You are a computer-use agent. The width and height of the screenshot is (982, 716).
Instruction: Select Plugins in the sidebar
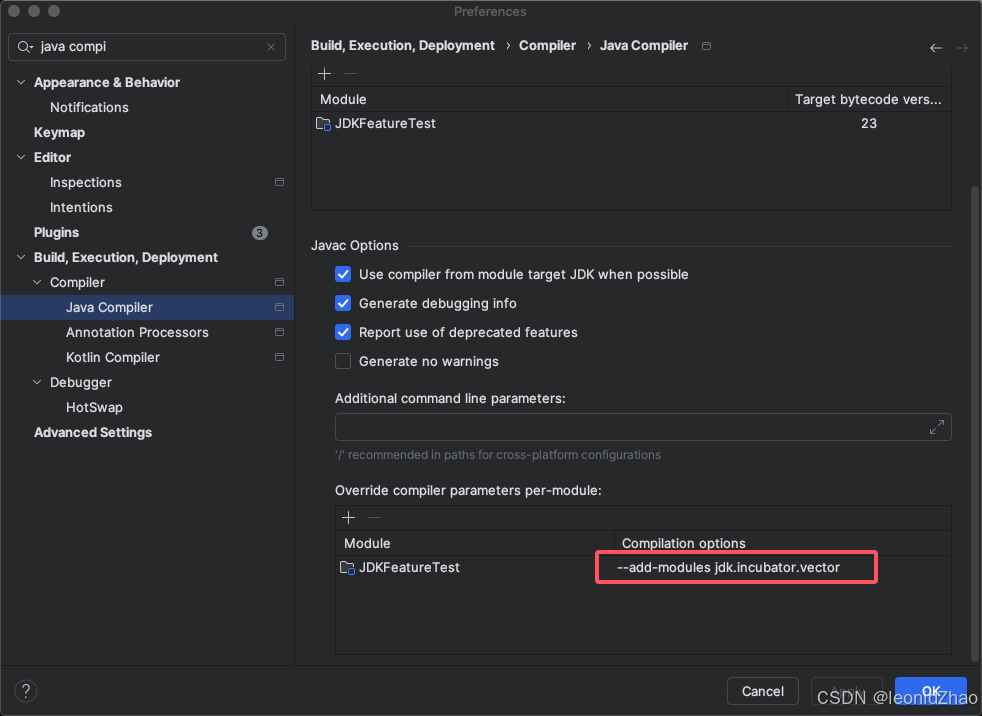click(56, 232)
